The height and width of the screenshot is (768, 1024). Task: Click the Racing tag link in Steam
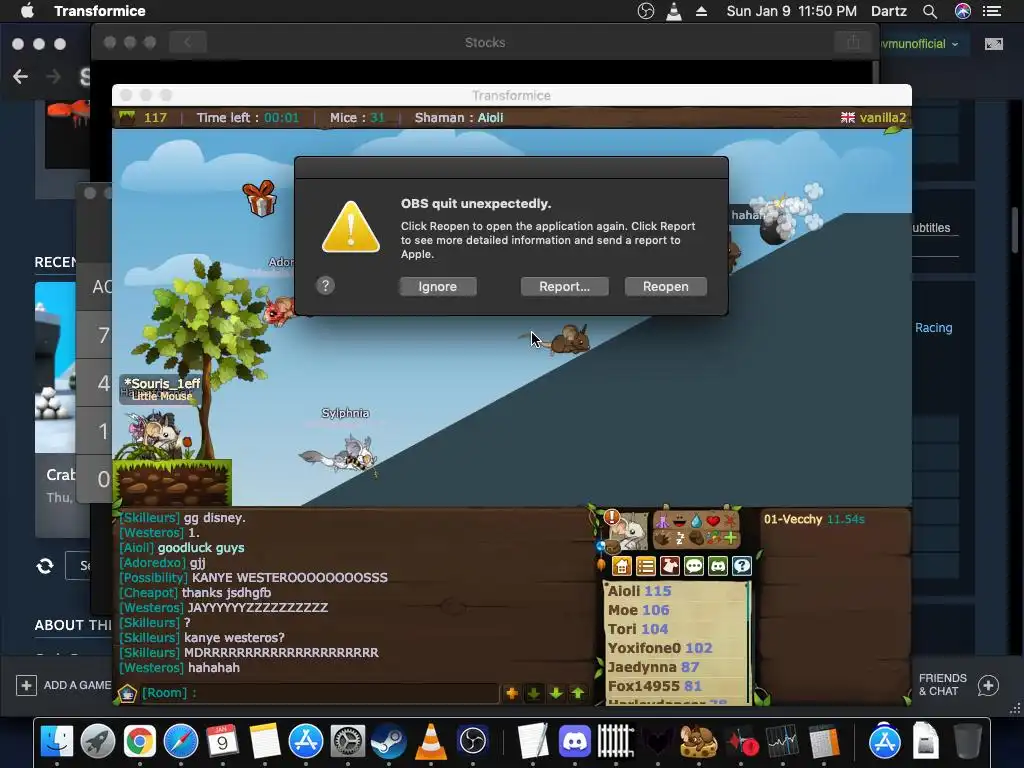tap(933, 328)
